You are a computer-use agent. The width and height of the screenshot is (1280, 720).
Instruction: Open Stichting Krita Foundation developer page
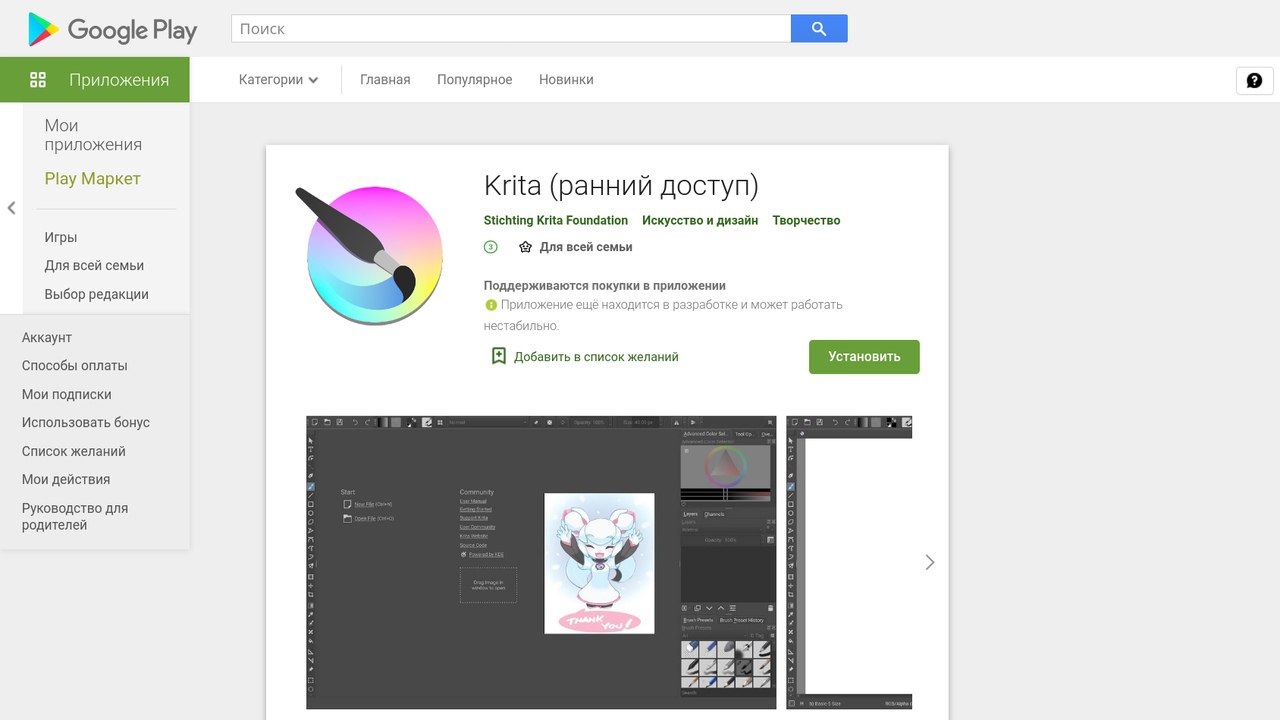pyautogui.click(x=556, y=221)
